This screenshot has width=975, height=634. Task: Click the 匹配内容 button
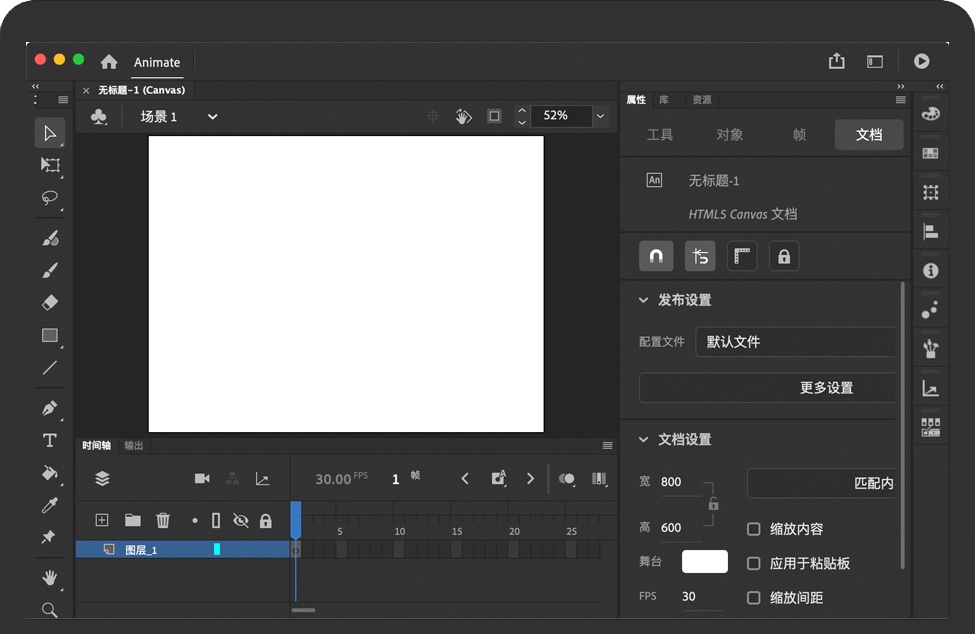(x=822, y=483)
